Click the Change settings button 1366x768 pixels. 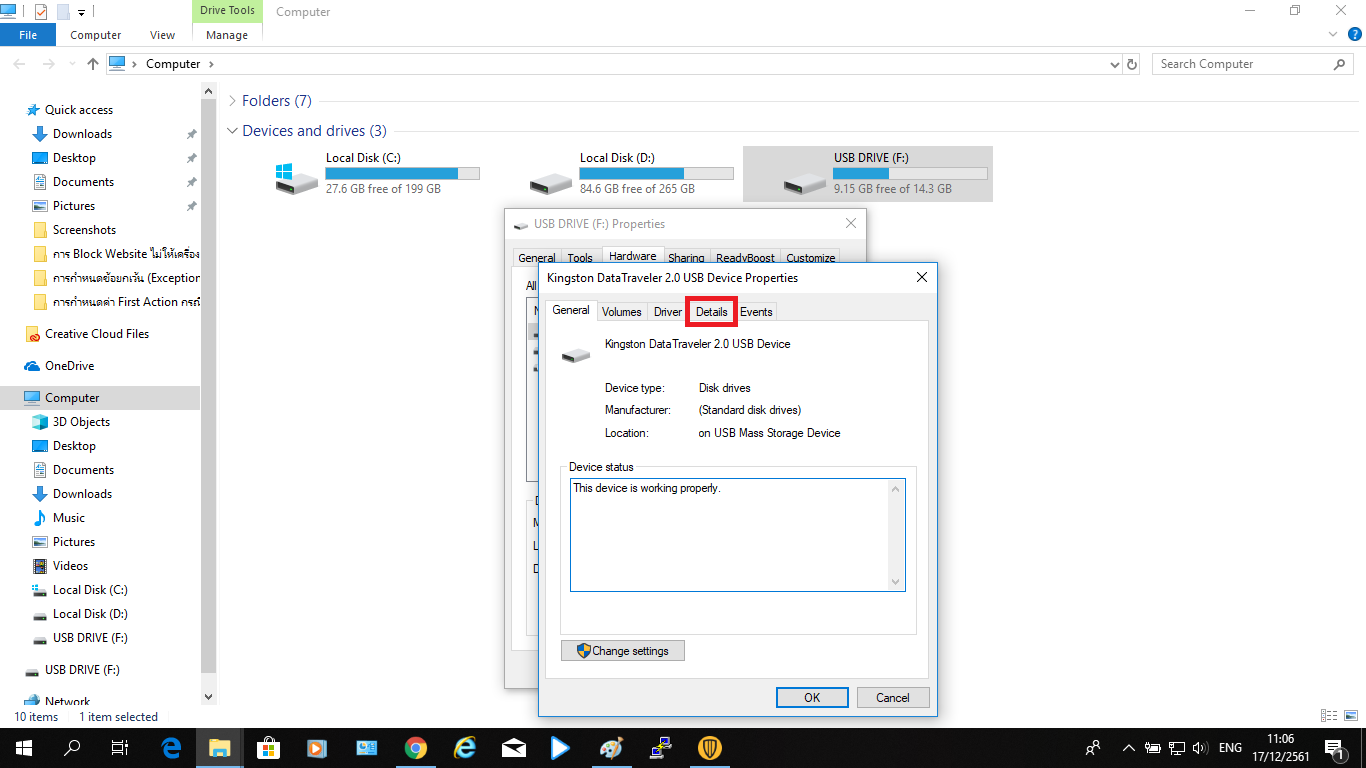[x=622, y=651]
